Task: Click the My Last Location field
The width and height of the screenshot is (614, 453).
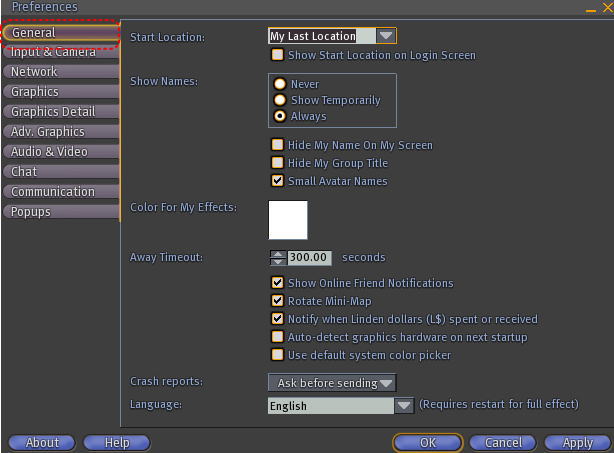Action: tap(322, 36)
